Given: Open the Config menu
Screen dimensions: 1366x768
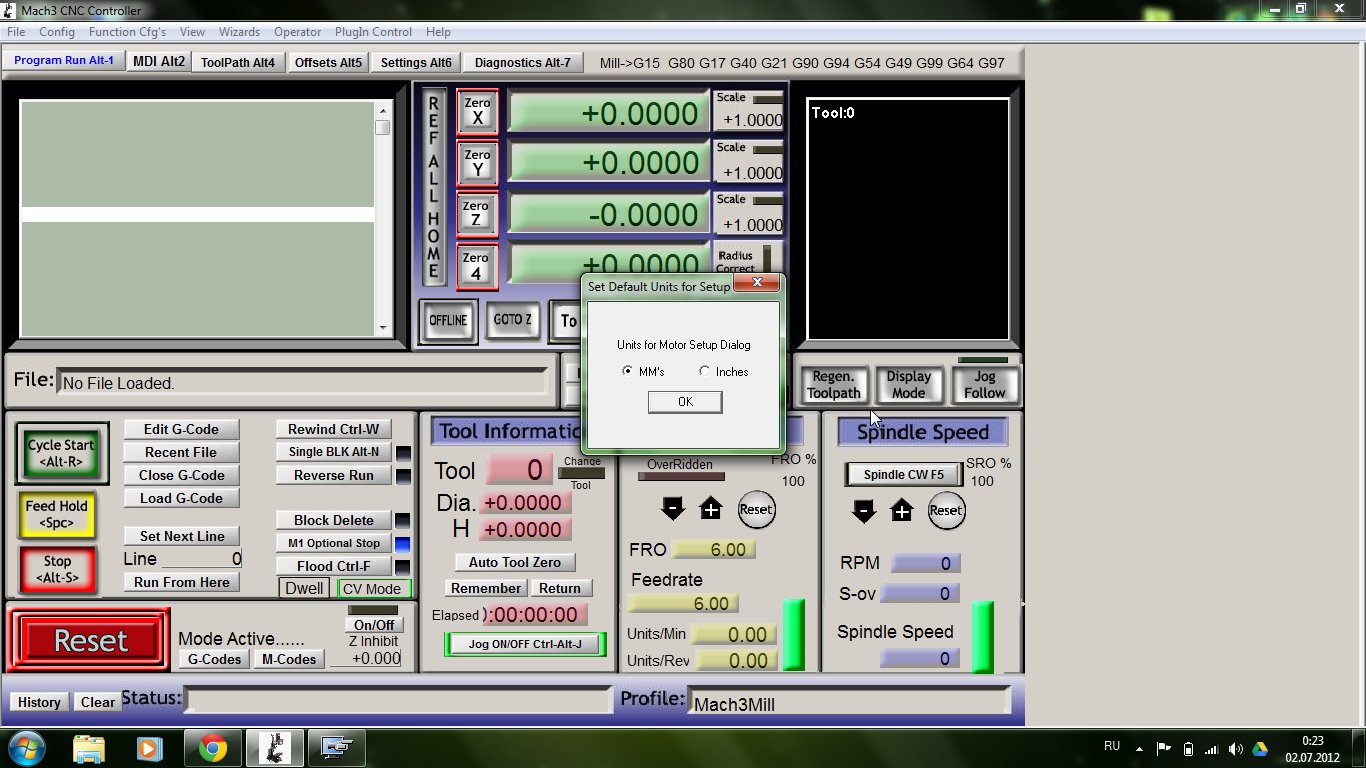Looking at the screenshot, I should coord(57,32).
